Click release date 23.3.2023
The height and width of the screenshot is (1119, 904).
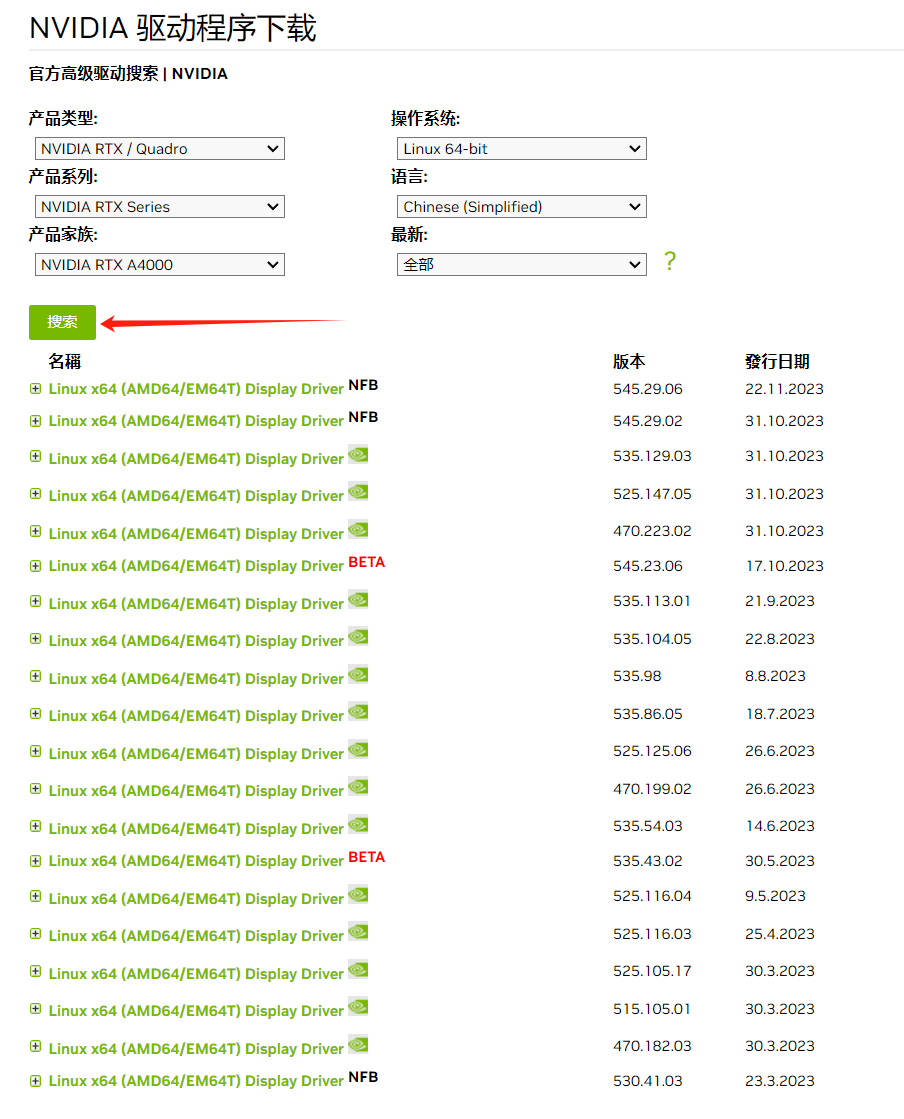780,1080
